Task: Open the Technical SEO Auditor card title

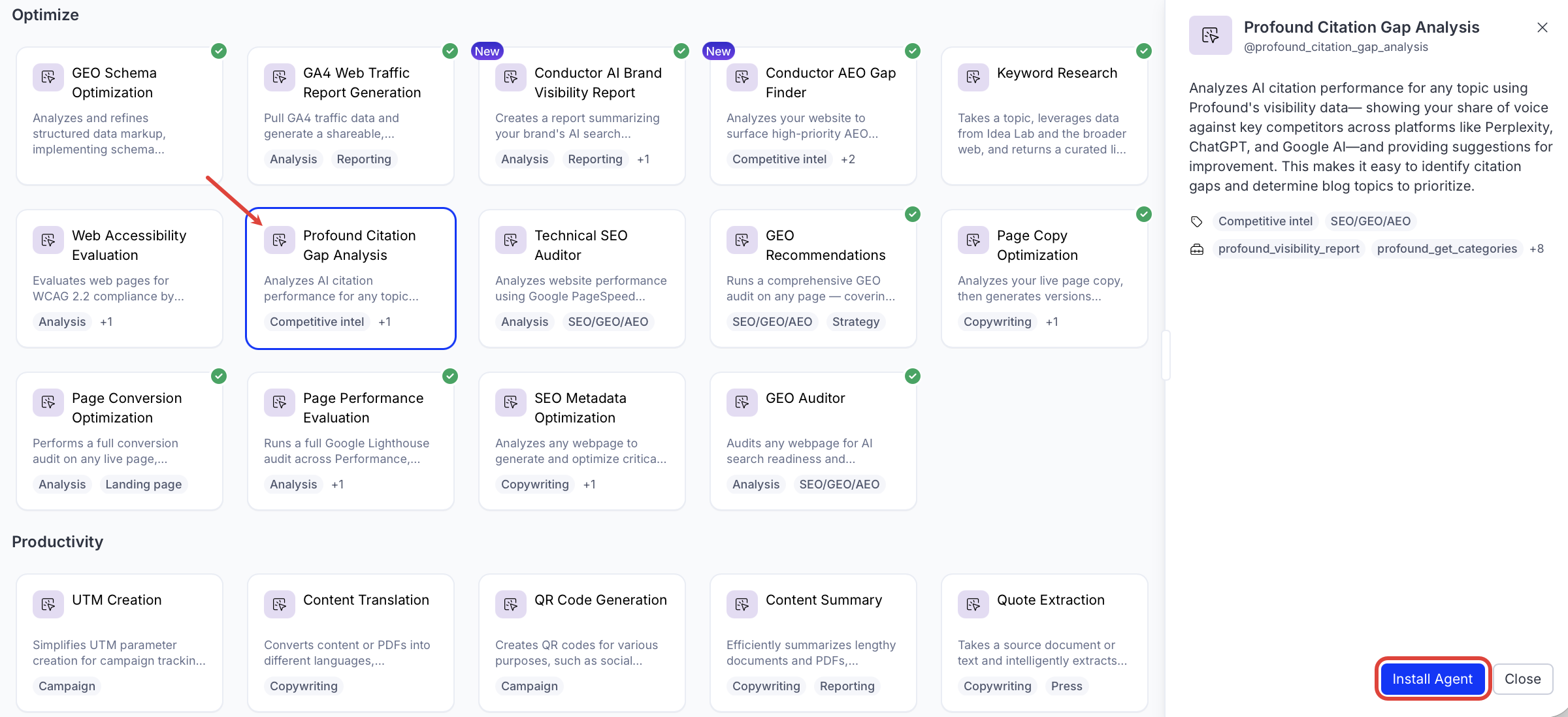Action: pos(581,245)
